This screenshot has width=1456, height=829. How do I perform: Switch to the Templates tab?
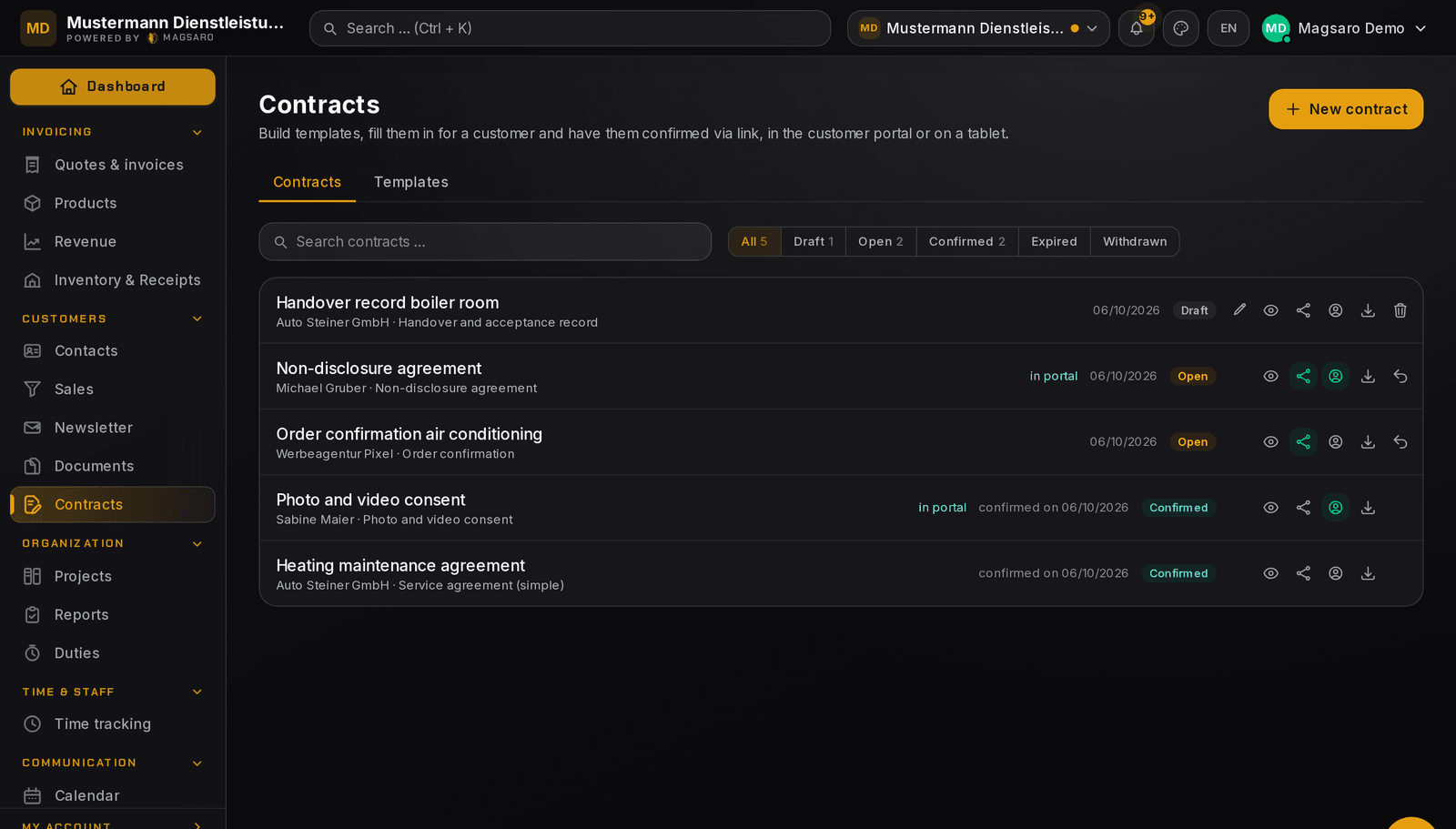pos(411,182)
